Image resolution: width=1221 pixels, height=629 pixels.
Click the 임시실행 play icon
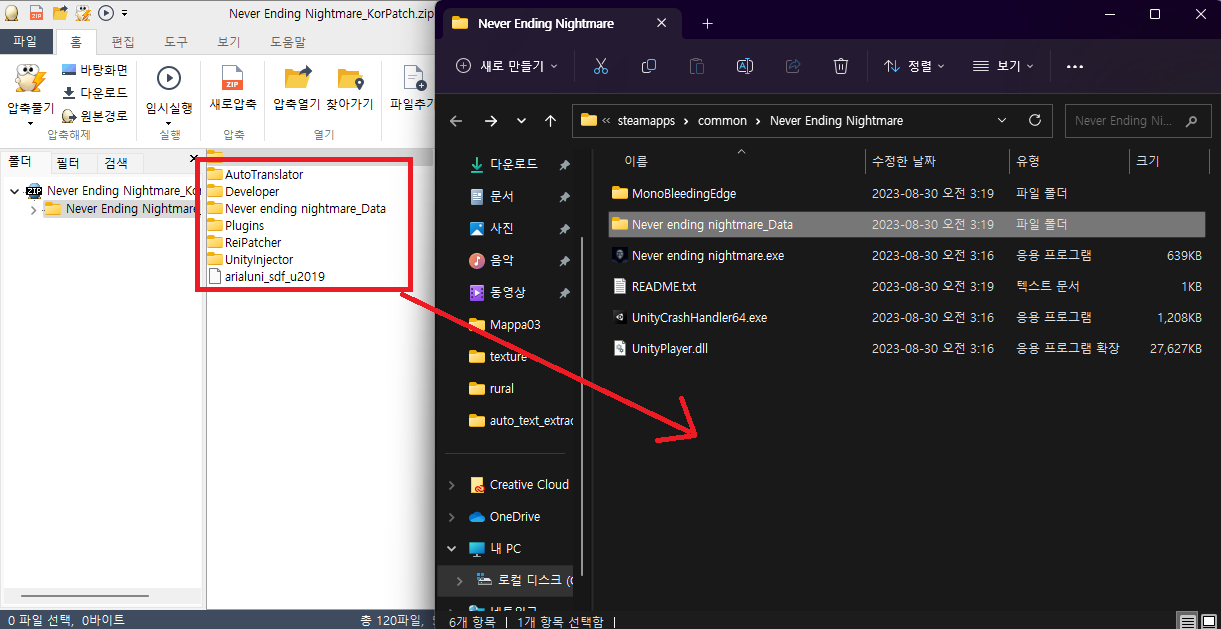pyautogui.click(x=169, y=78)
